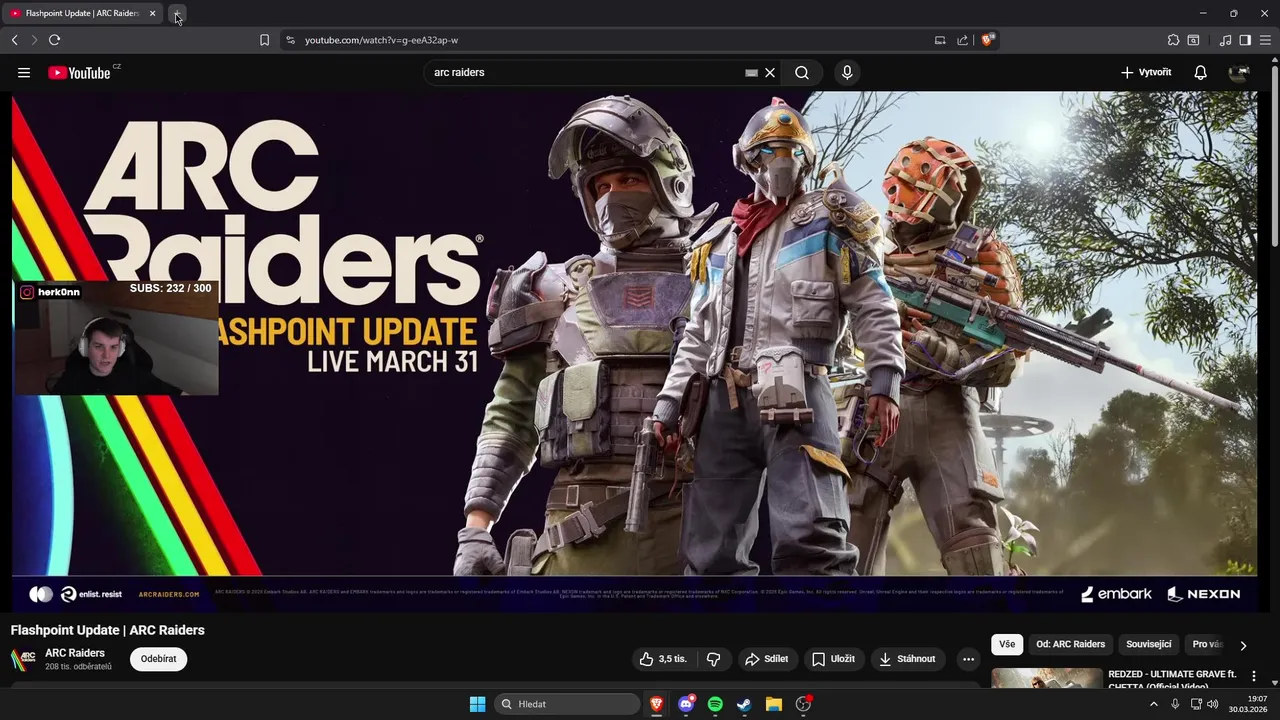The image size is (1280, 720).
Task: Bookmark this page using the bookmark icon
Action: pos(264,40)
